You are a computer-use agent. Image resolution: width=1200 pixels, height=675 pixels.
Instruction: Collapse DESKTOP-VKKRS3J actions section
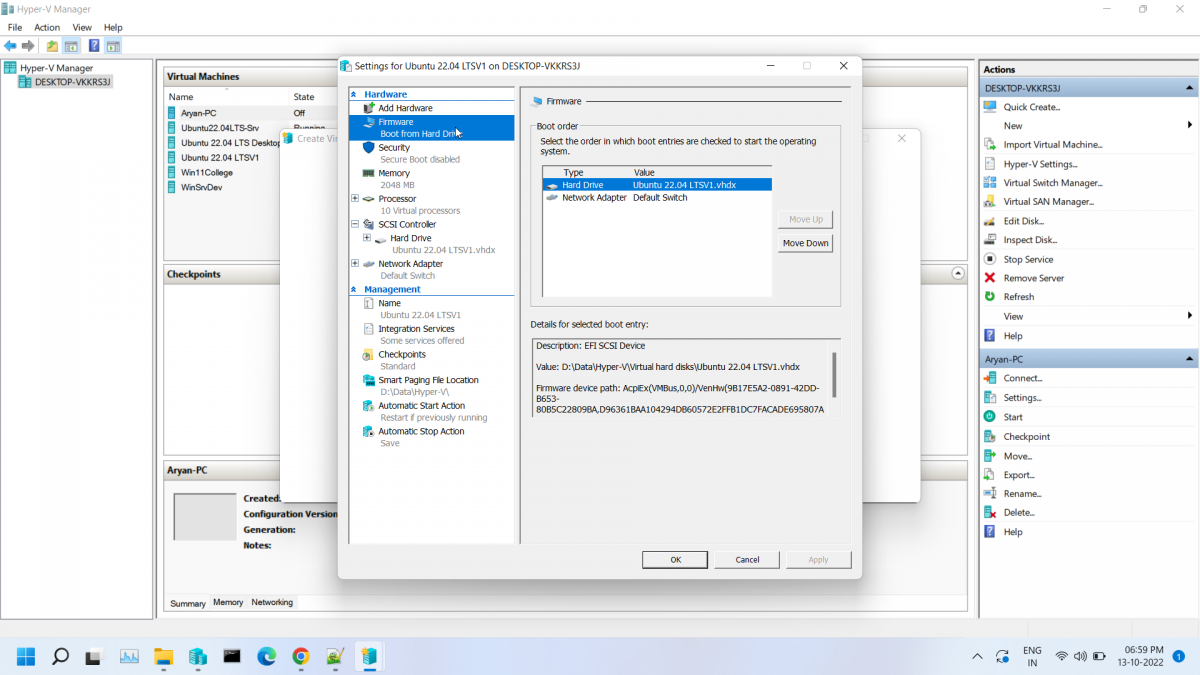coord(1190,88)
